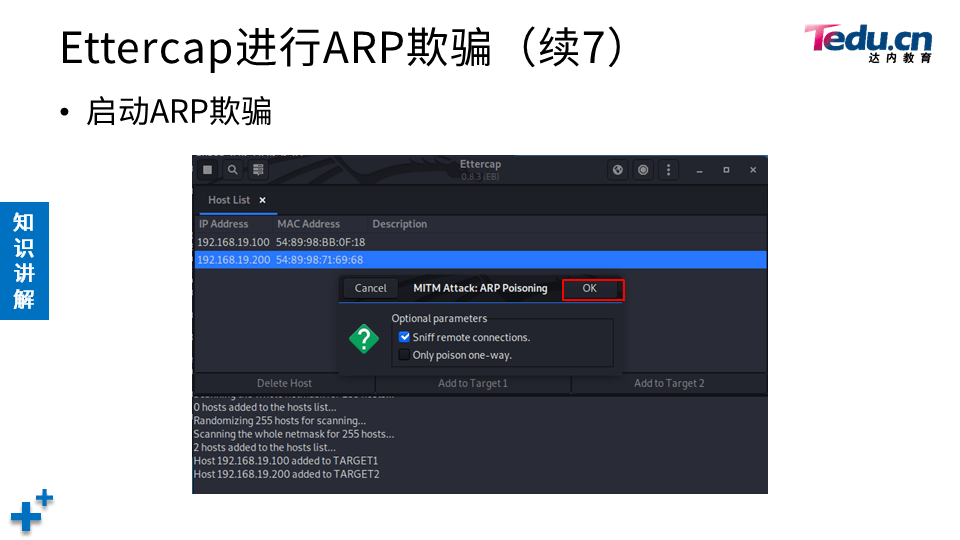Enable Only poison one-way checkbox
Screen dimensions: 960x540
tap(404, 354)
